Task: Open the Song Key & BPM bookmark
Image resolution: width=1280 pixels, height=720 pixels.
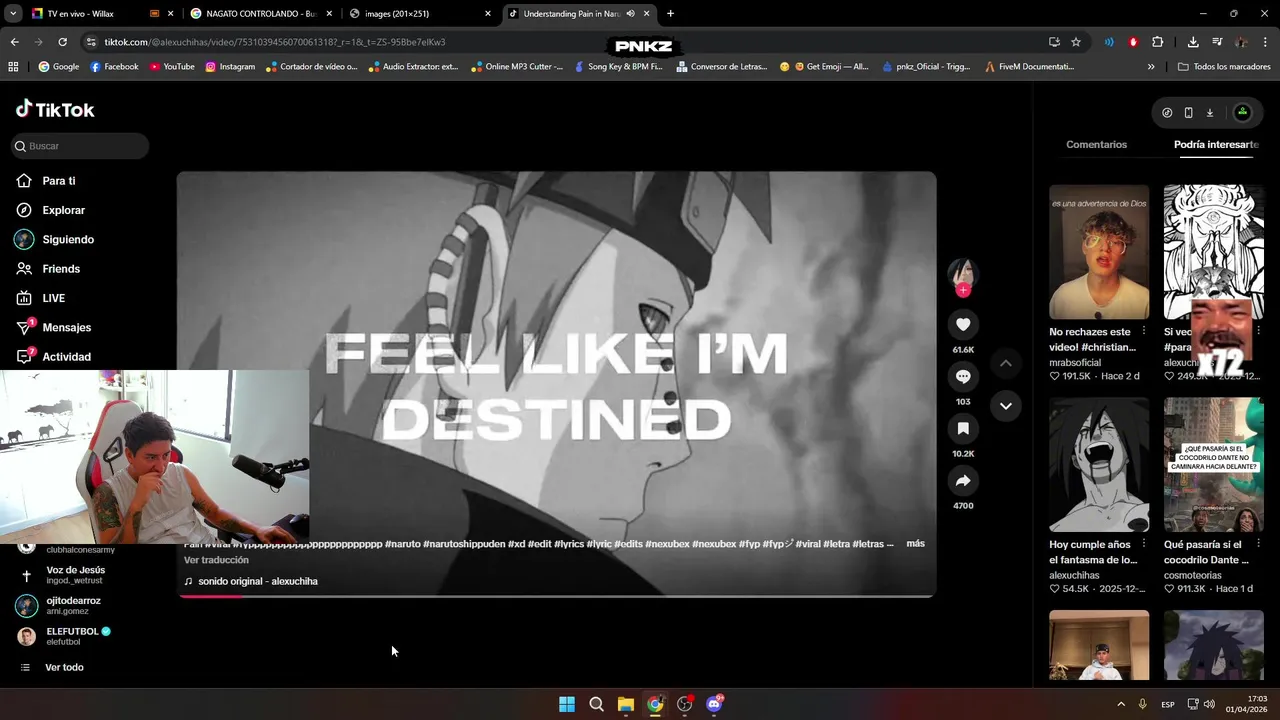Action: tap(618, 67)
